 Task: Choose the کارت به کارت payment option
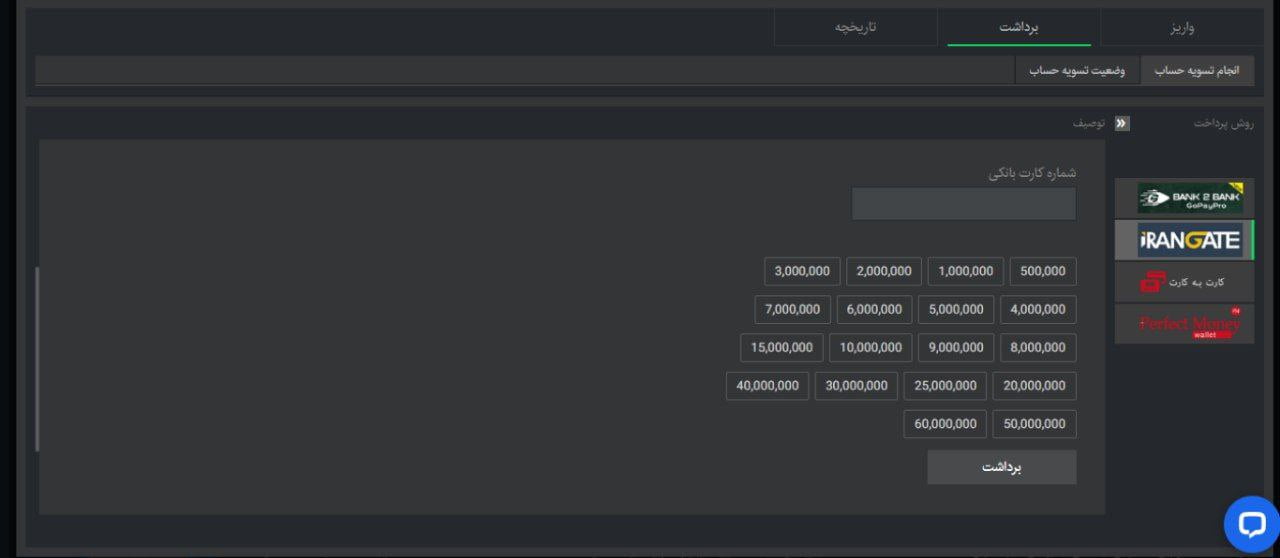click(1184, 282)
